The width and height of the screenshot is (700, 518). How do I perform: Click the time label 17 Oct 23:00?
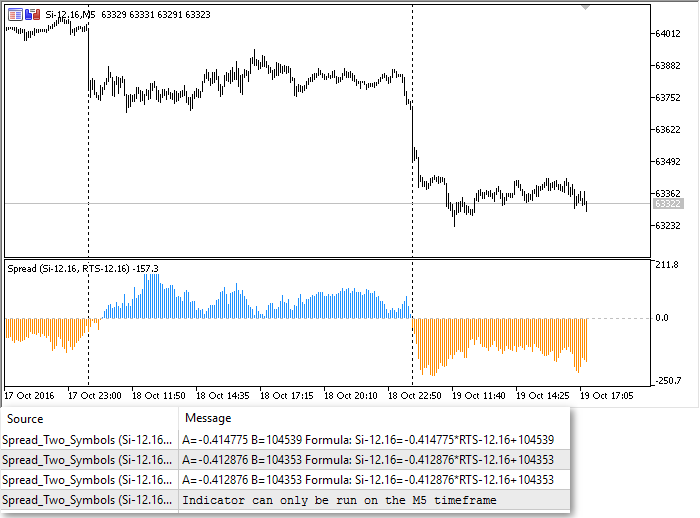click(95, 396)
